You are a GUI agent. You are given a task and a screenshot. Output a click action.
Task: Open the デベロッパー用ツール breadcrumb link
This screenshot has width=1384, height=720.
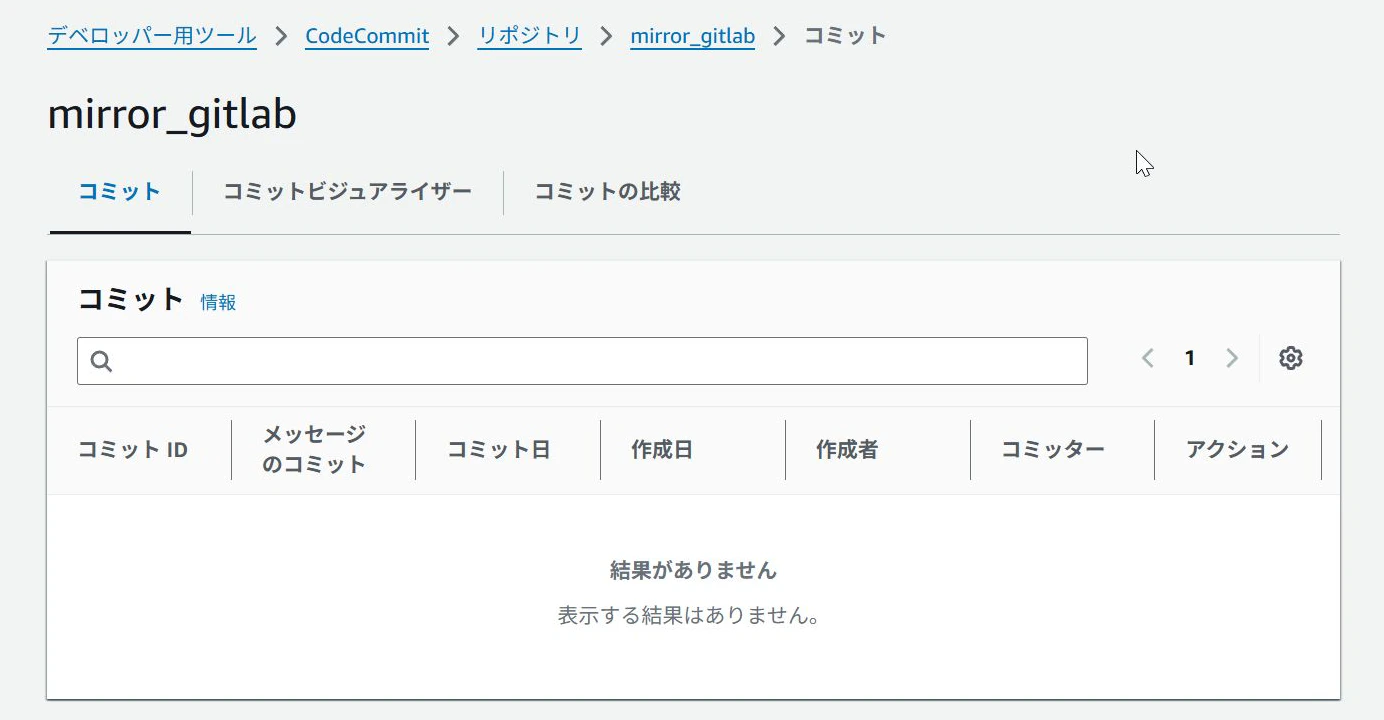(152, 36)
